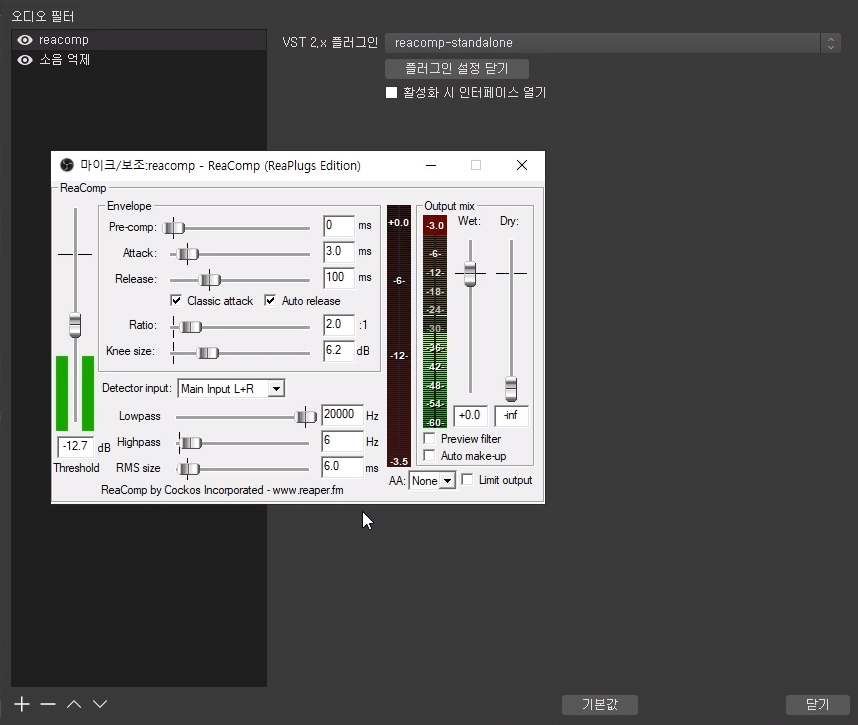Screen dimensions: 858x725
Task: Click the add filter plus icon
Action: [x=22, y=704]
